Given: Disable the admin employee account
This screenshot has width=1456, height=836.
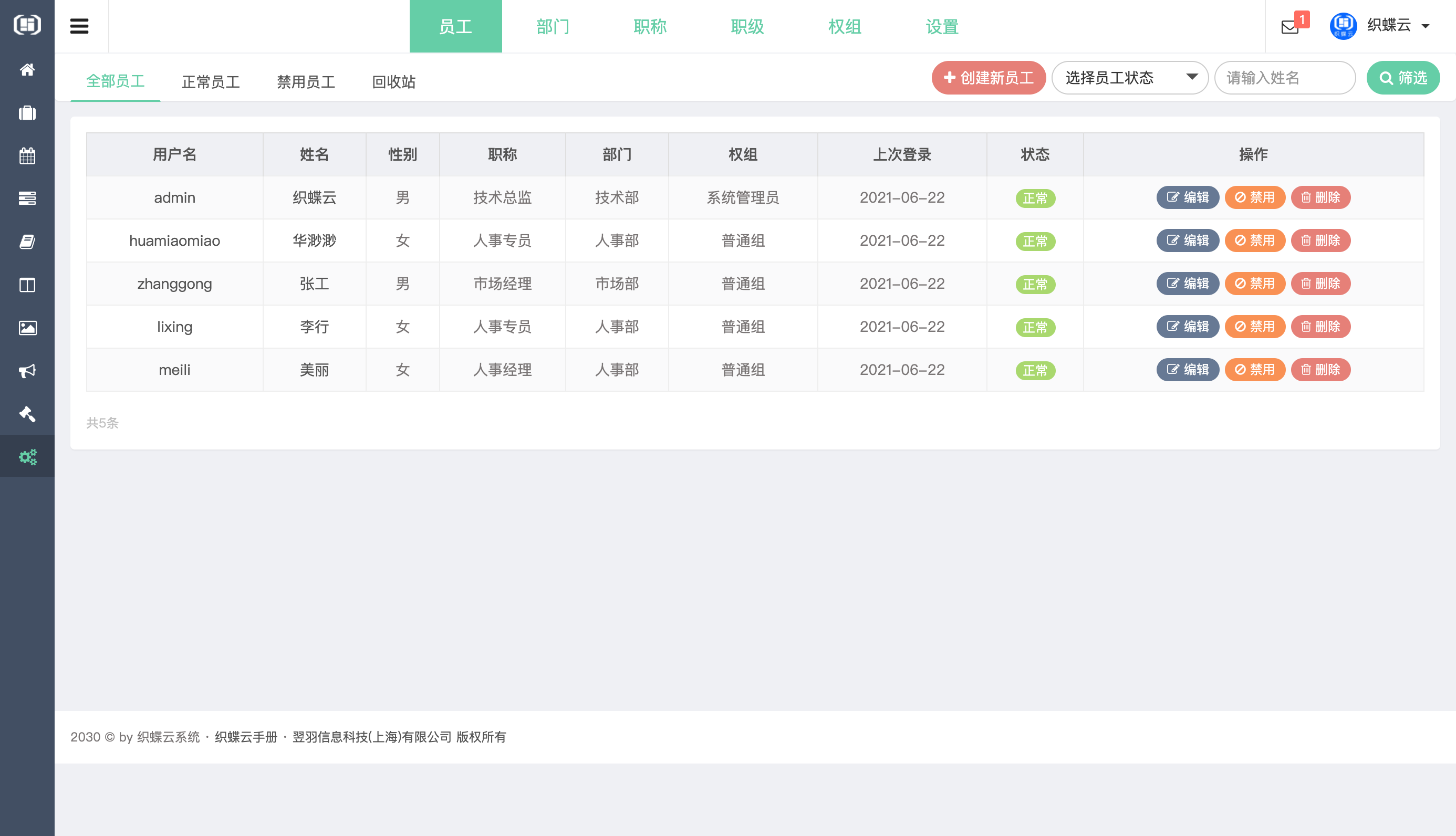Looking at the screenshot, I should [1254, 197].
